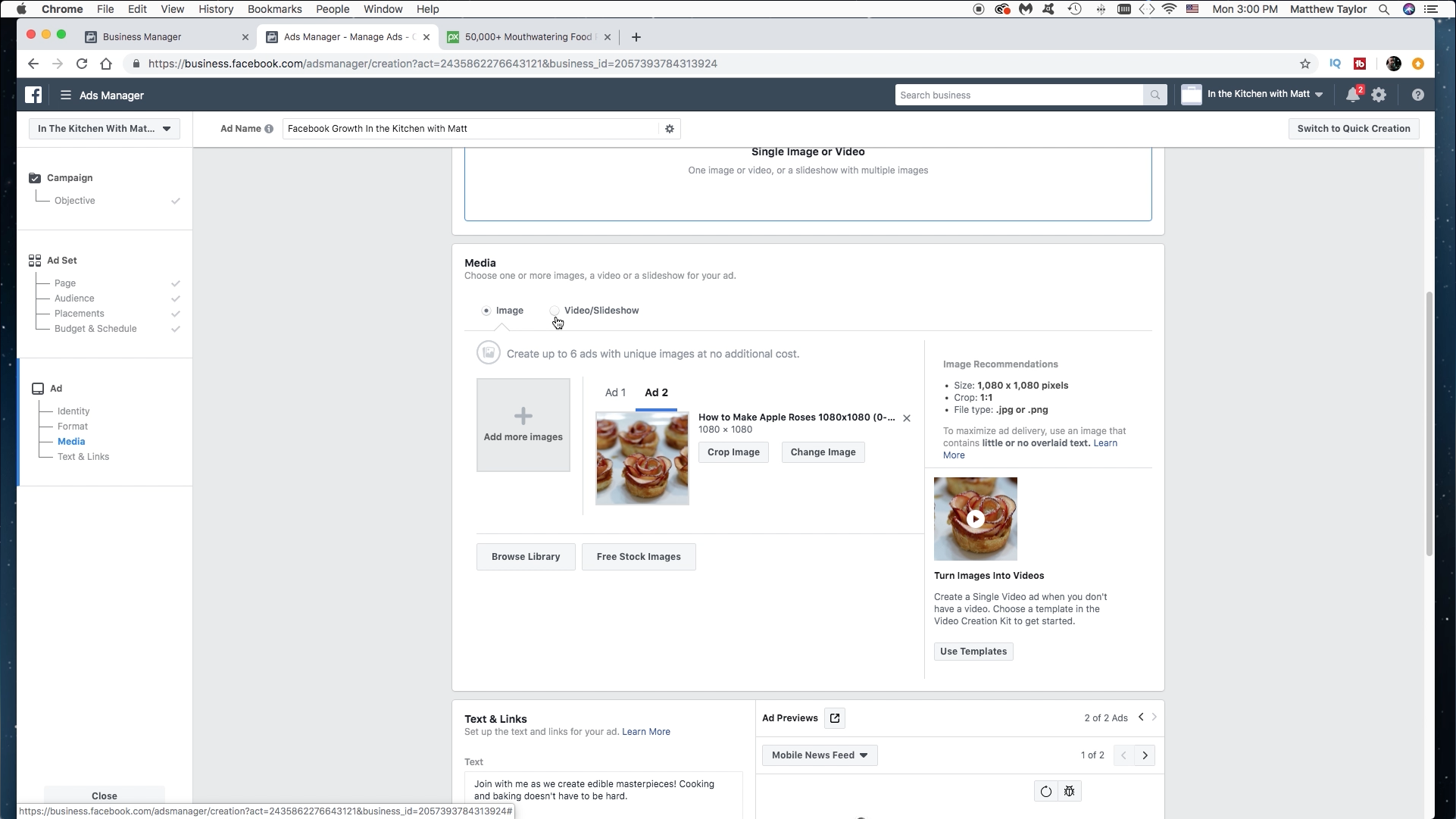
Task: Click the Close button in sidebar
Action: pos(105,796)
